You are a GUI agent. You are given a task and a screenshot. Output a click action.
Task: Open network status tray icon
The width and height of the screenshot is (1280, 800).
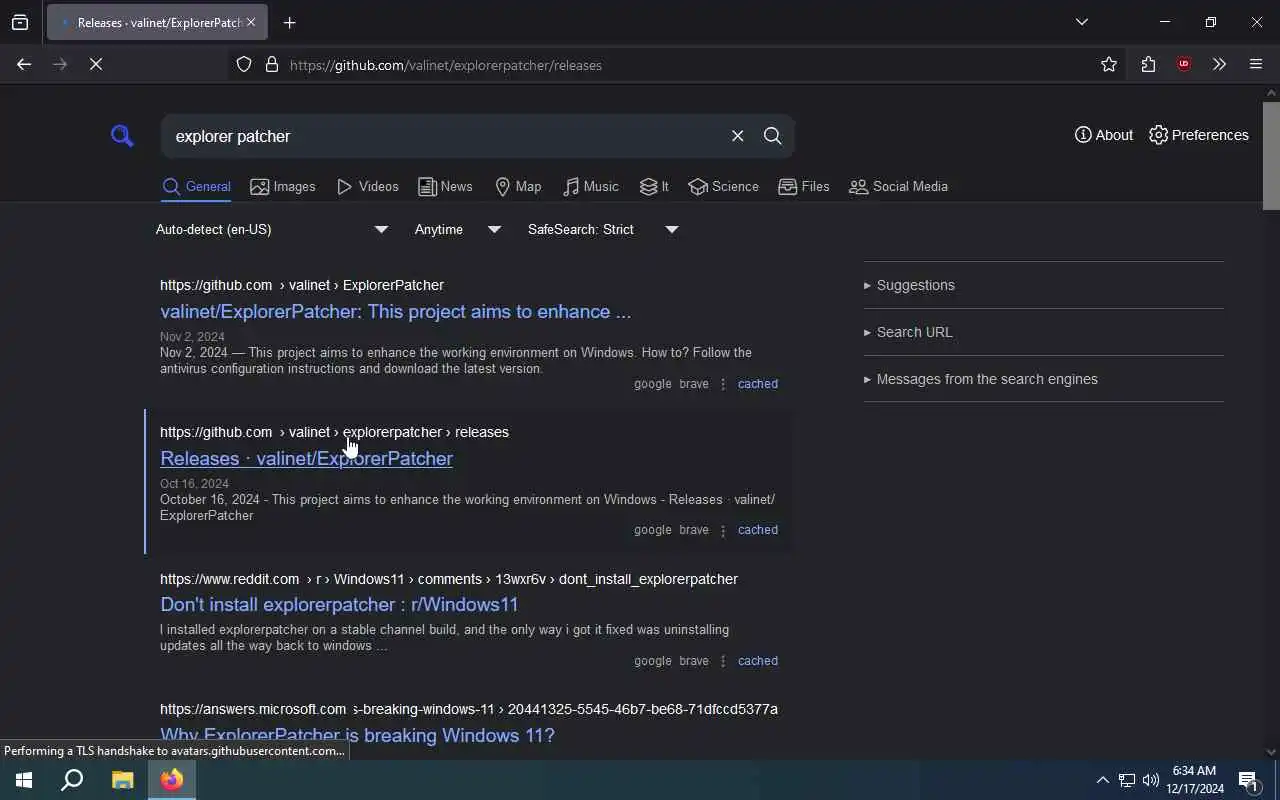click(1127, 780)
